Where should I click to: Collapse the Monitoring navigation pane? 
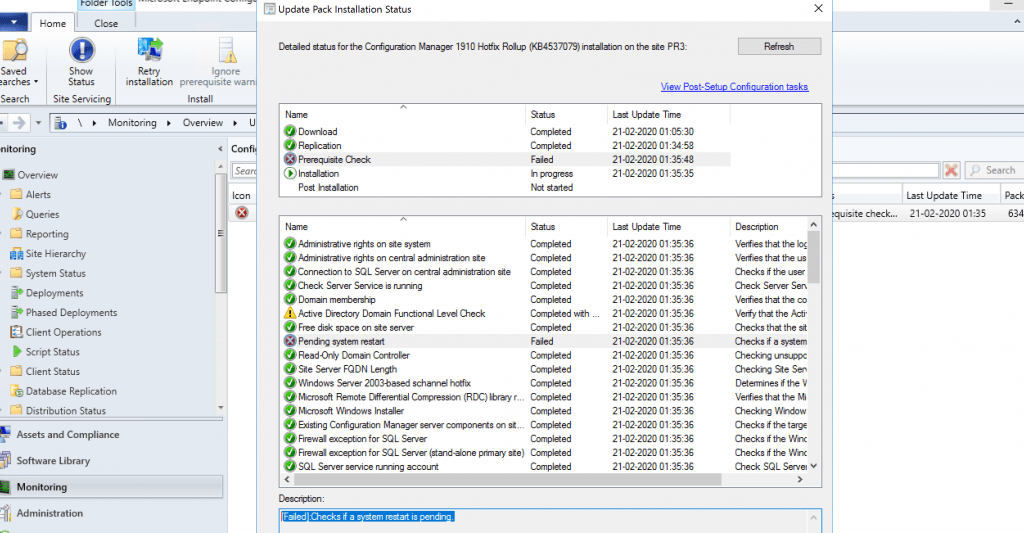click(x=220, y=149)
